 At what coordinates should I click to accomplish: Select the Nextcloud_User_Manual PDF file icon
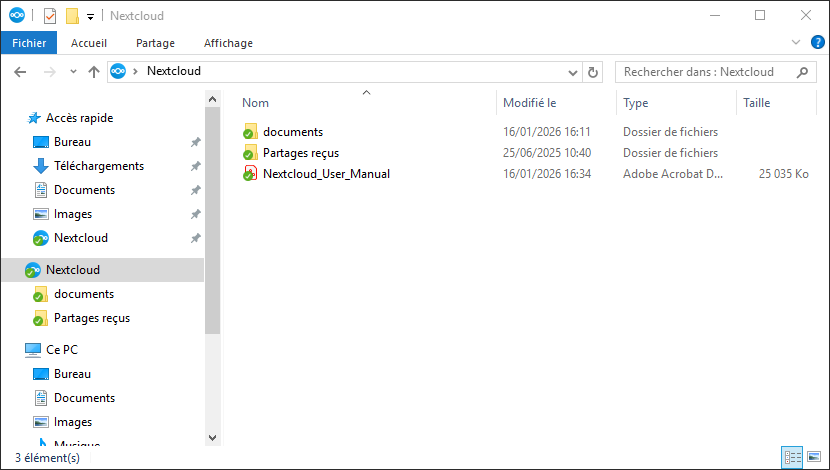pos(250,174)
